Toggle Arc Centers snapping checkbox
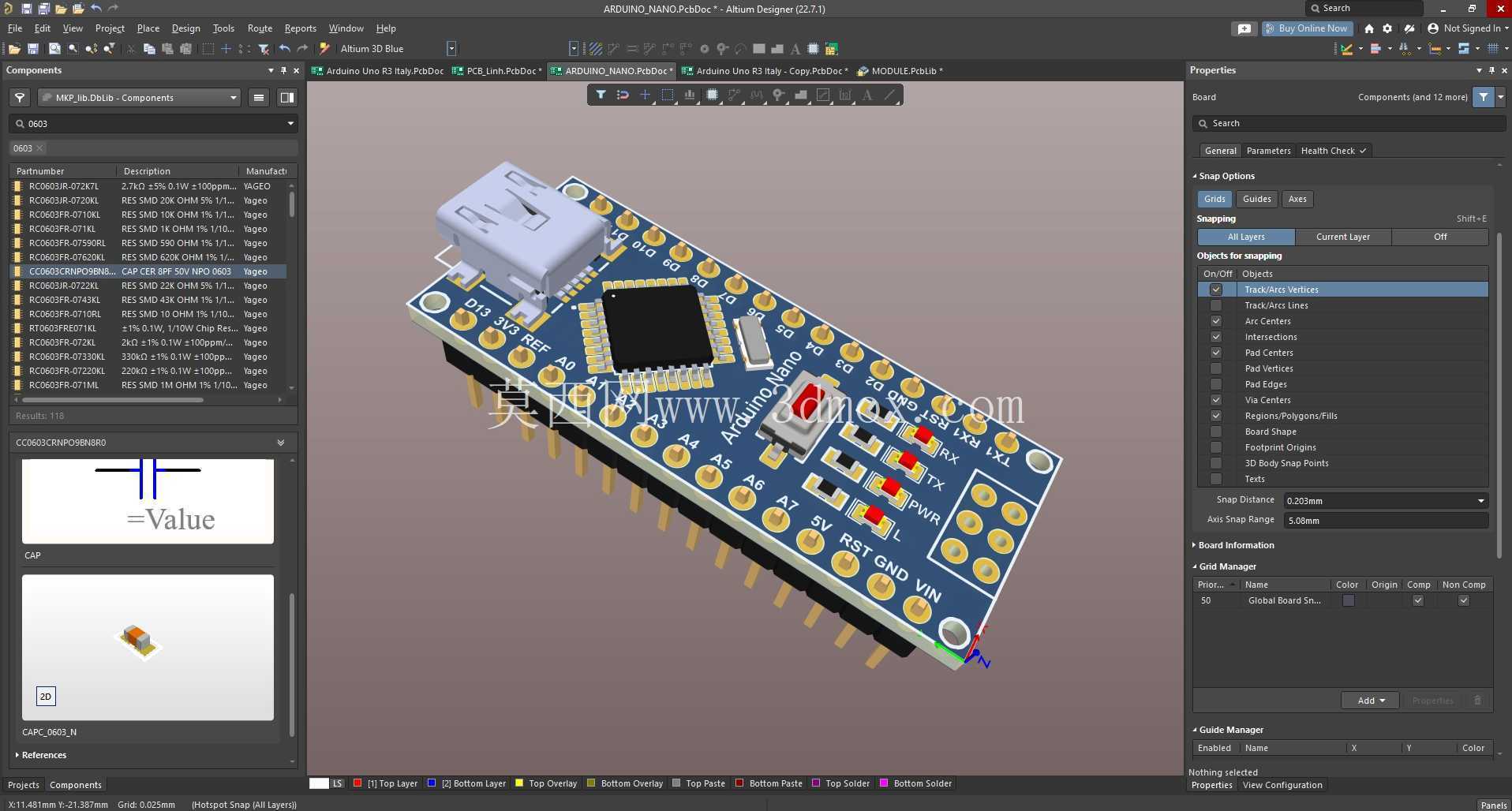Screen dimensions: 1512x811 pyautogui.click(x=1216, y=321)
